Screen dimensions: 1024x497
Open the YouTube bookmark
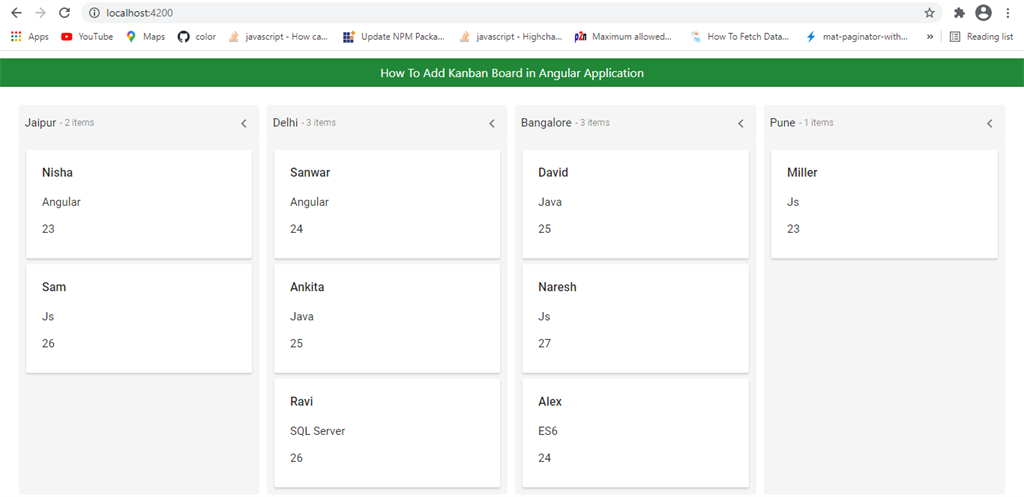(87, 37)
